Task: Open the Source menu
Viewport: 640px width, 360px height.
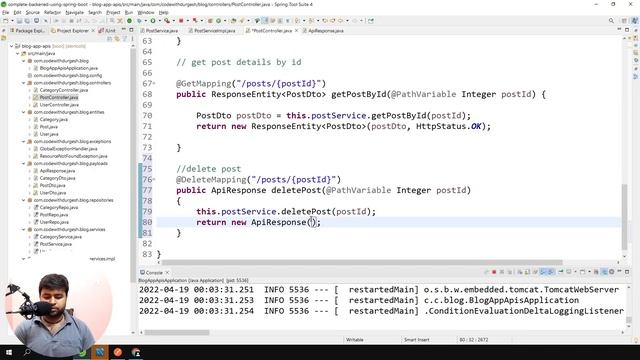Action: pos(33,13)
